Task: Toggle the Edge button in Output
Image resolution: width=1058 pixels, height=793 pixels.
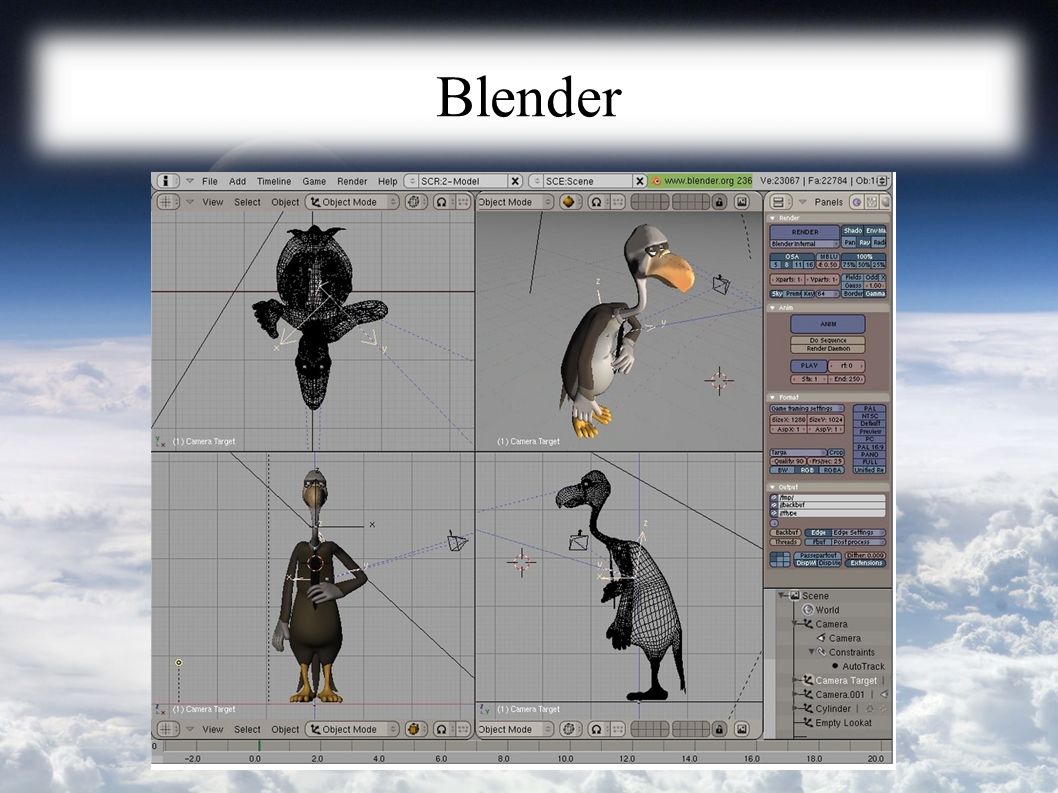Action: 818,532
